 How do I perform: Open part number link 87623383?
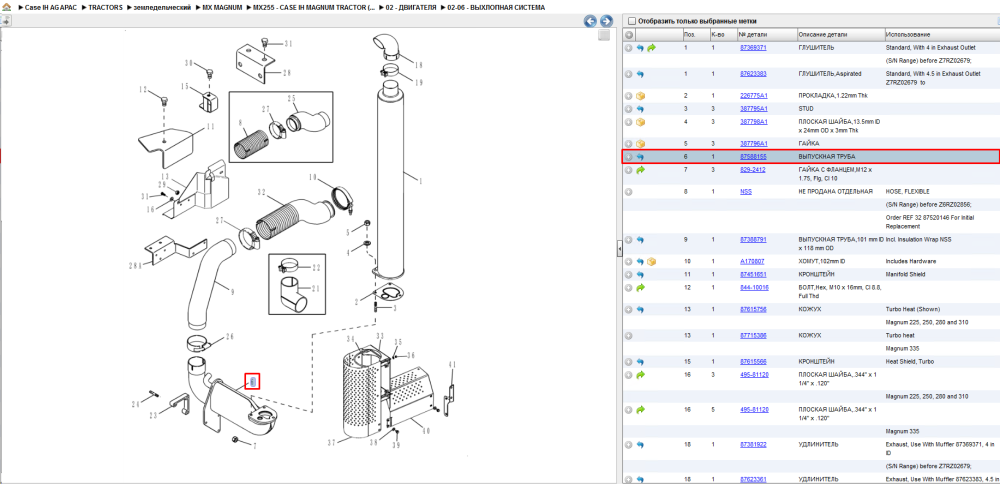click(753, 74)
